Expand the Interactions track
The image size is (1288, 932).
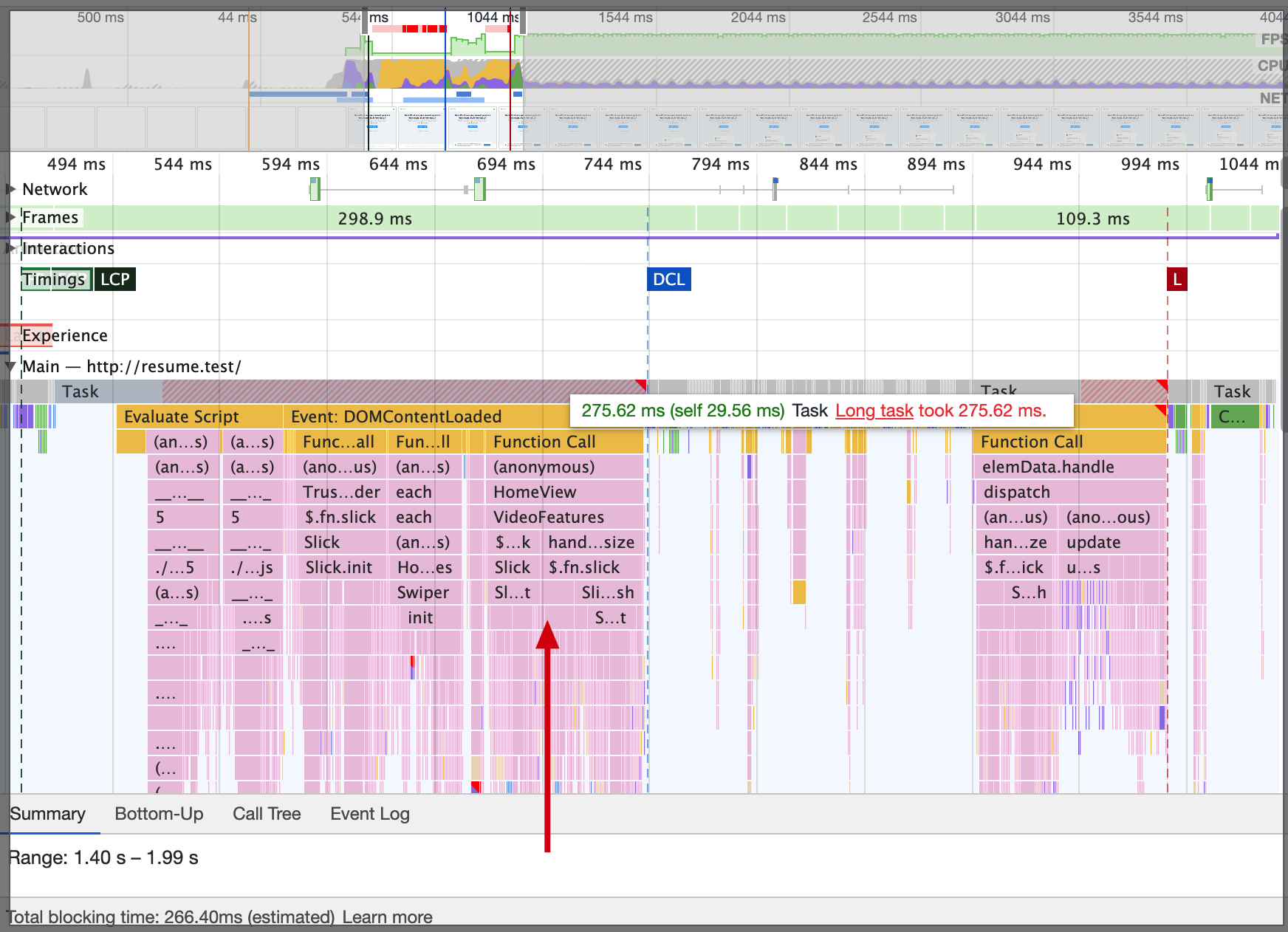(x=11, y=248)
